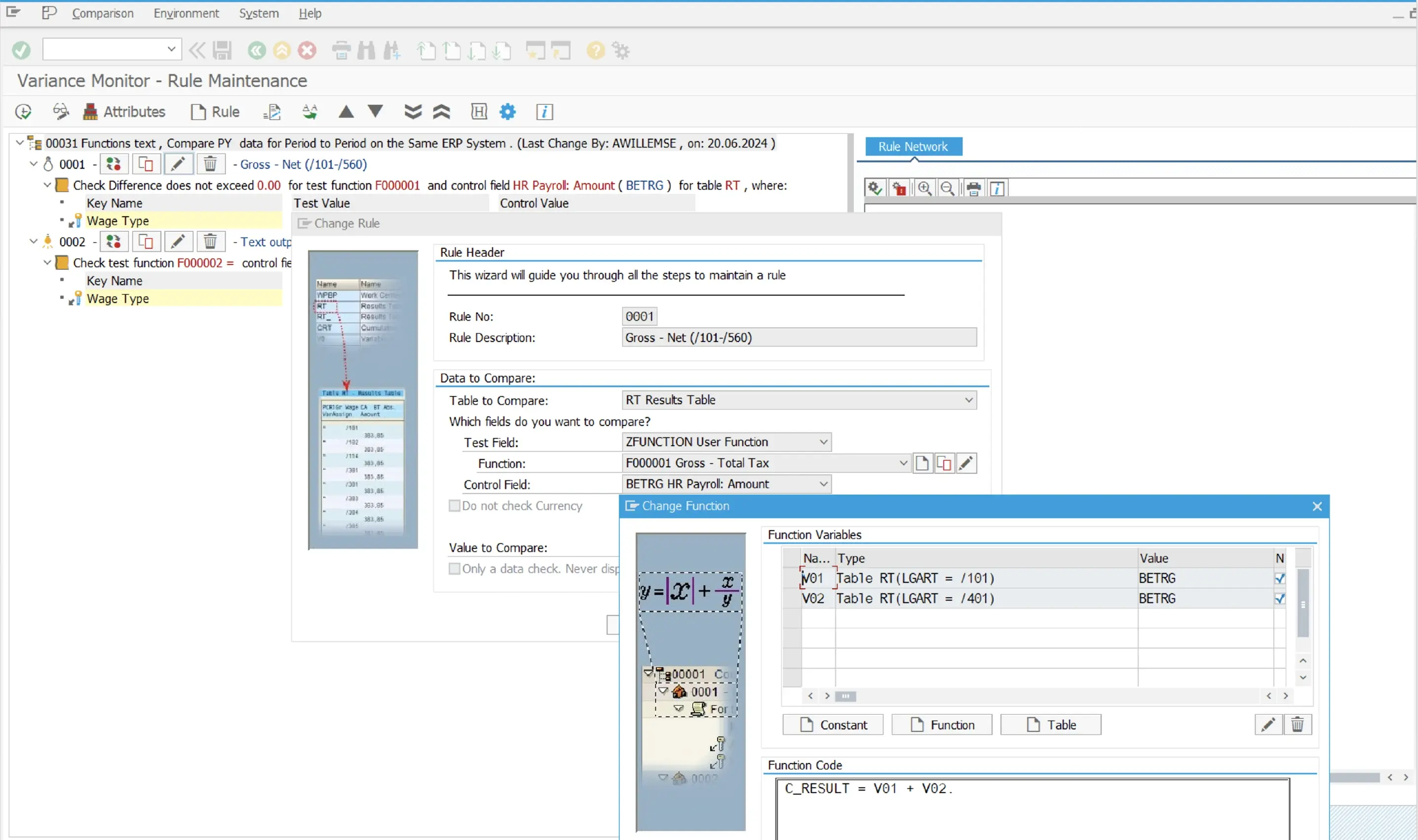Image resolution: width=1418 pixels, height=840 pixels.
Task: Enable Do not check Currency checkbox
Action: pos(455,505)
